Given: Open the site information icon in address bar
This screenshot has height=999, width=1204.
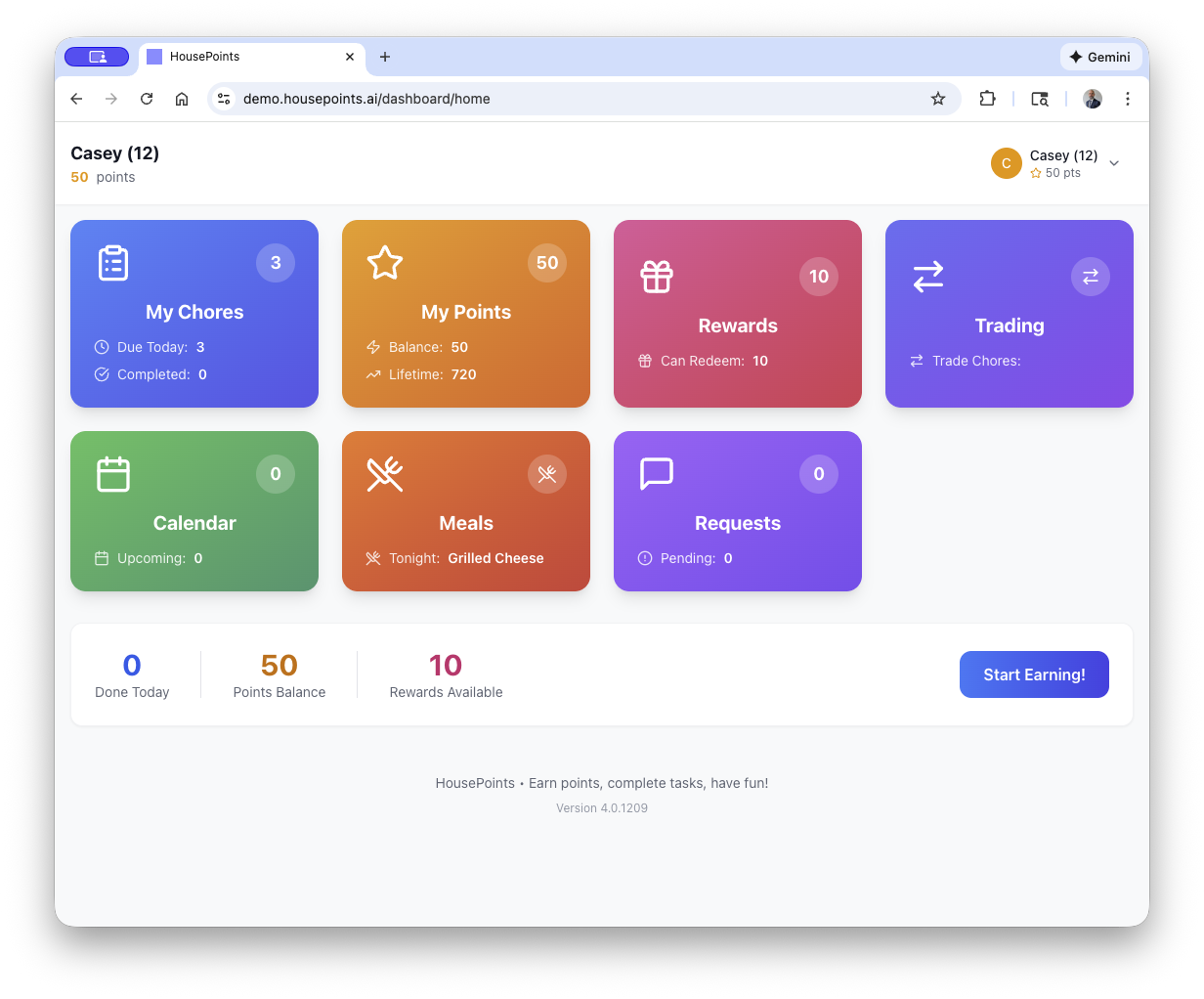Looking at the screenshot, I should tap(224, 99).
